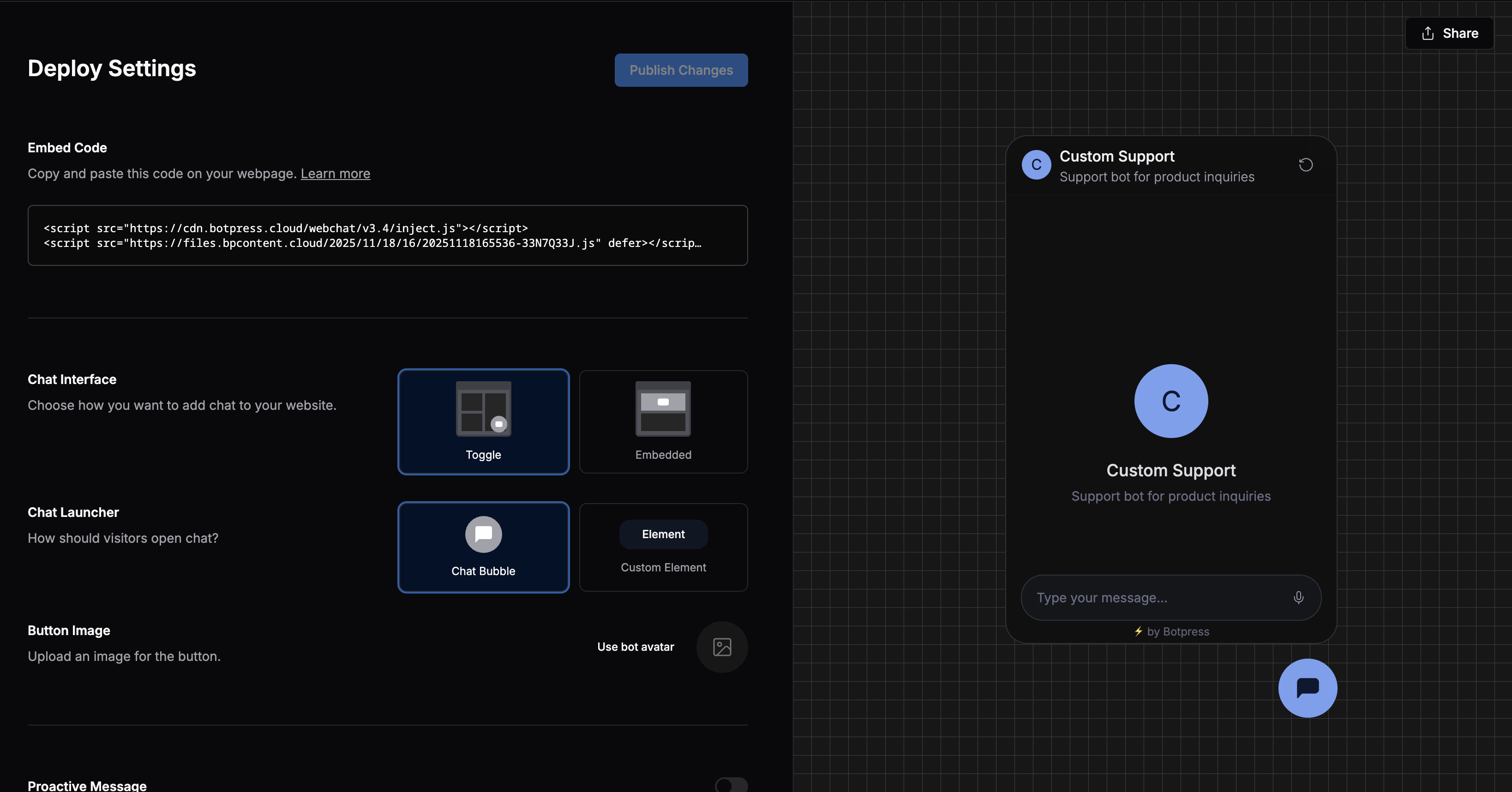The height and width of the screenshot is (792, 1512).
Task: Click the blue chat bubble launcher button
Action: click(1307, 688)
